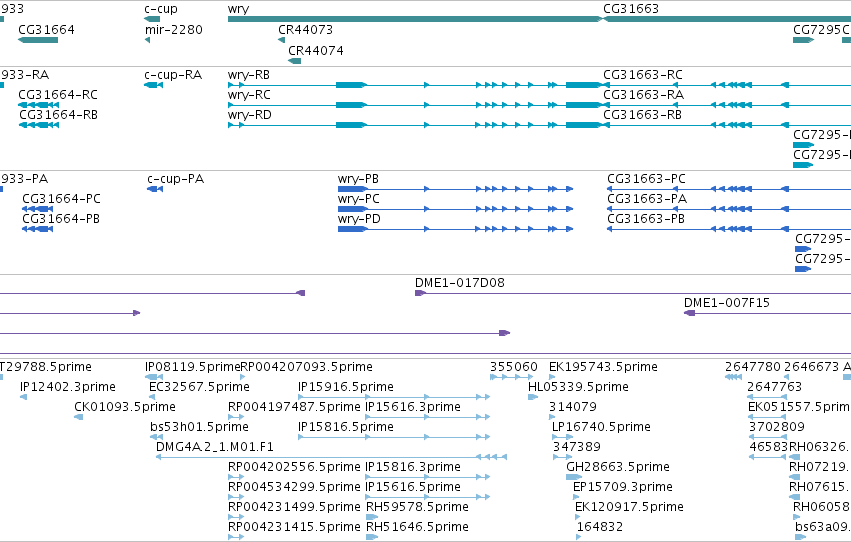
Task: Select the CG31664-PC protein glyph
Action: [x=37, y=209]
